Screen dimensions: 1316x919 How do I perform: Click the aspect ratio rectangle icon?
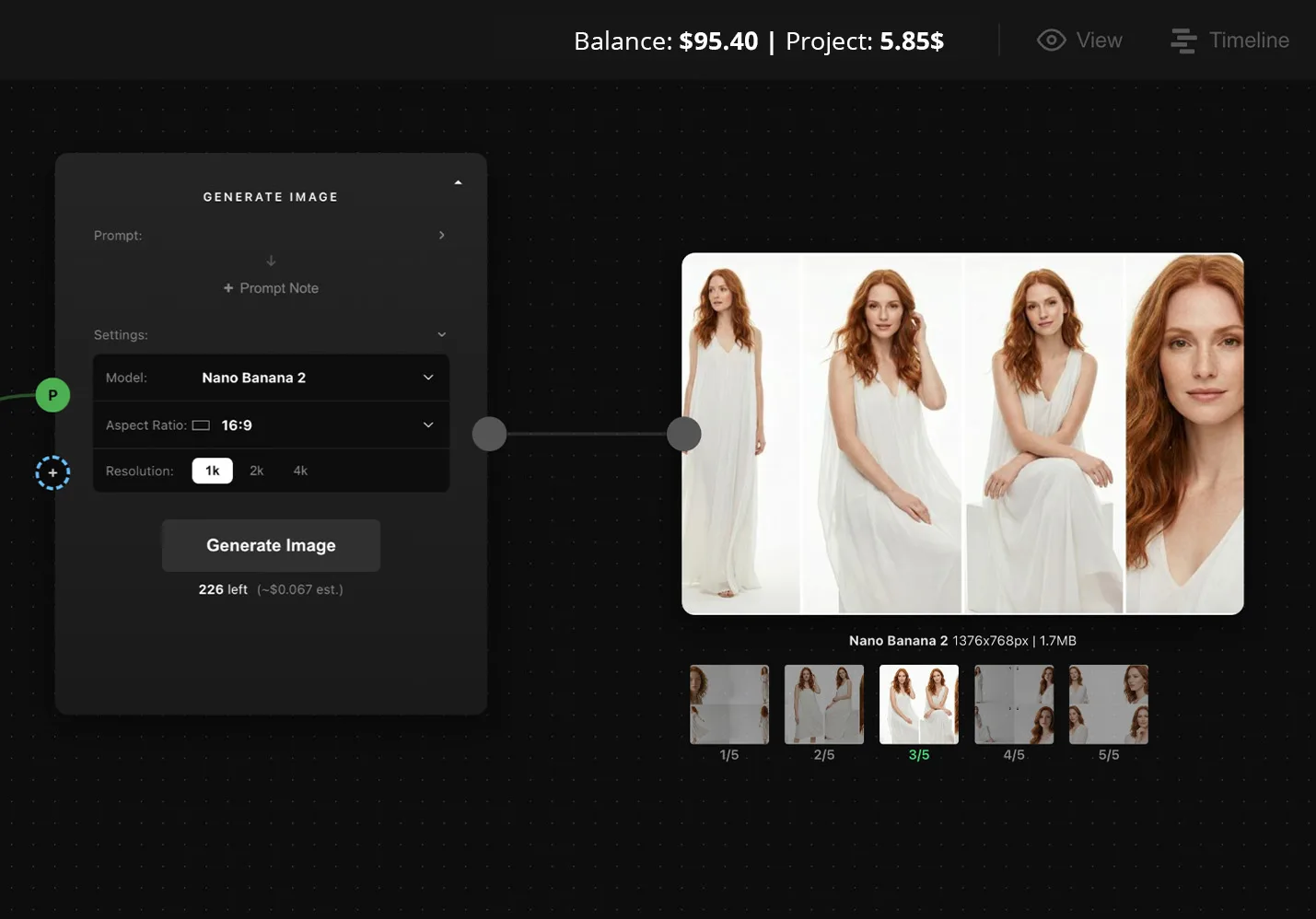click(x=201, y=425)
